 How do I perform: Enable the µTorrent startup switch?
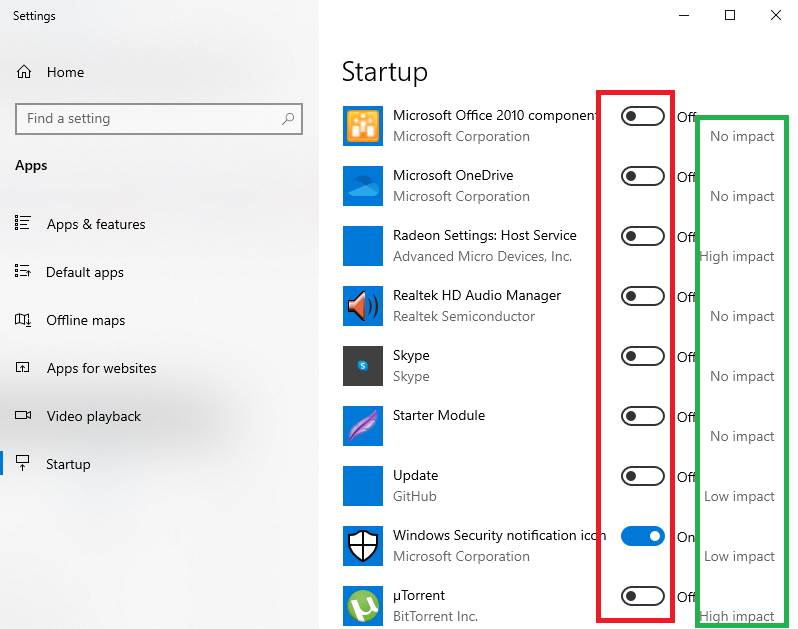tap(642, 597)
